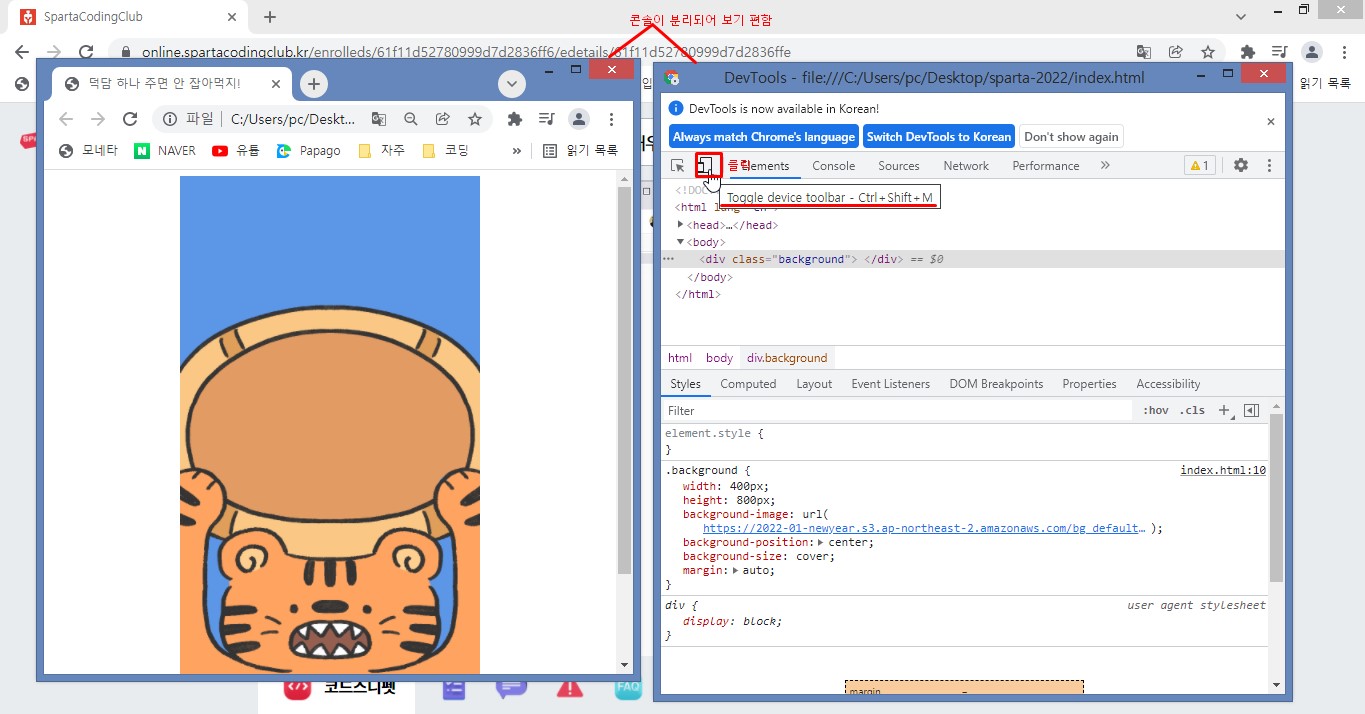Open Chrome three-dot menu in front window
This screenshot has height=714, width=1365.
click(x=611, y=119)
